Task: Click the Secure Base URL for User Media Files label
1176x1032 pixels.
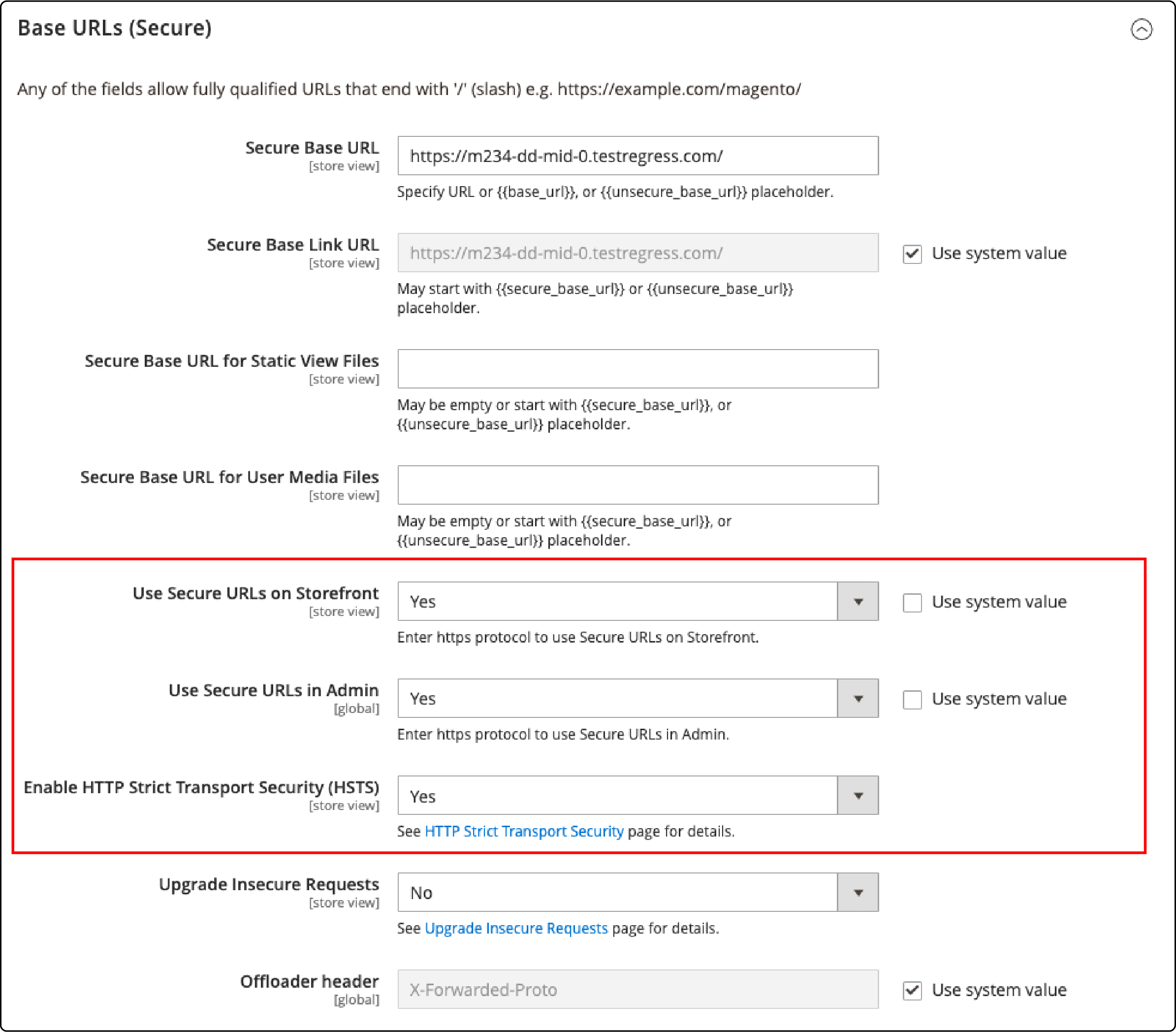Action: [x=229, y=477]
